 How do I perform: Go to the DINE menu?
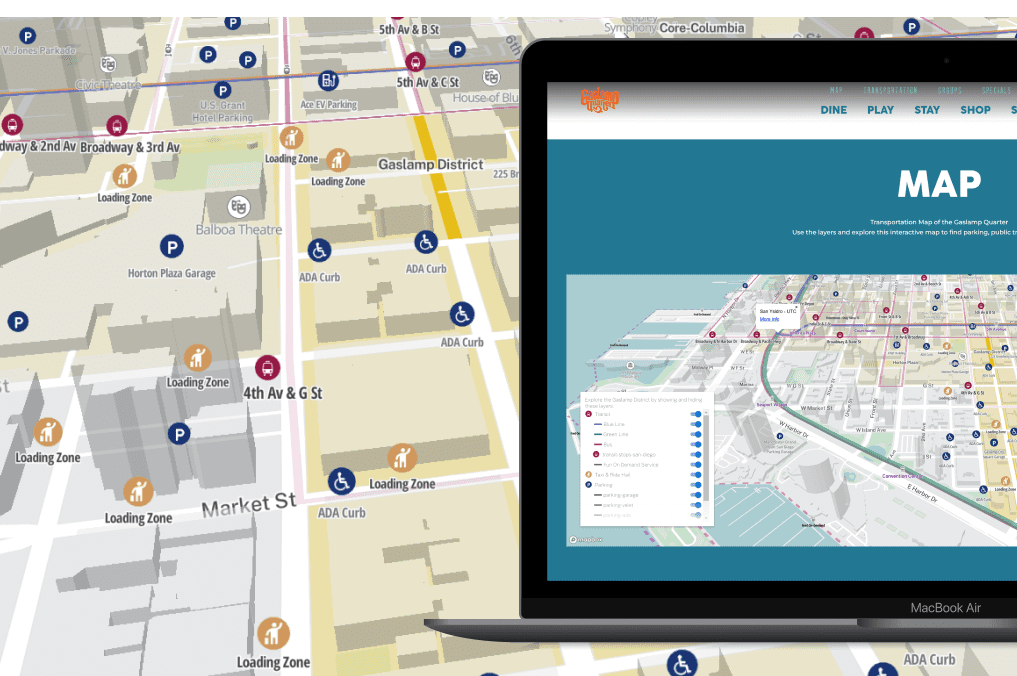(833, 110)
